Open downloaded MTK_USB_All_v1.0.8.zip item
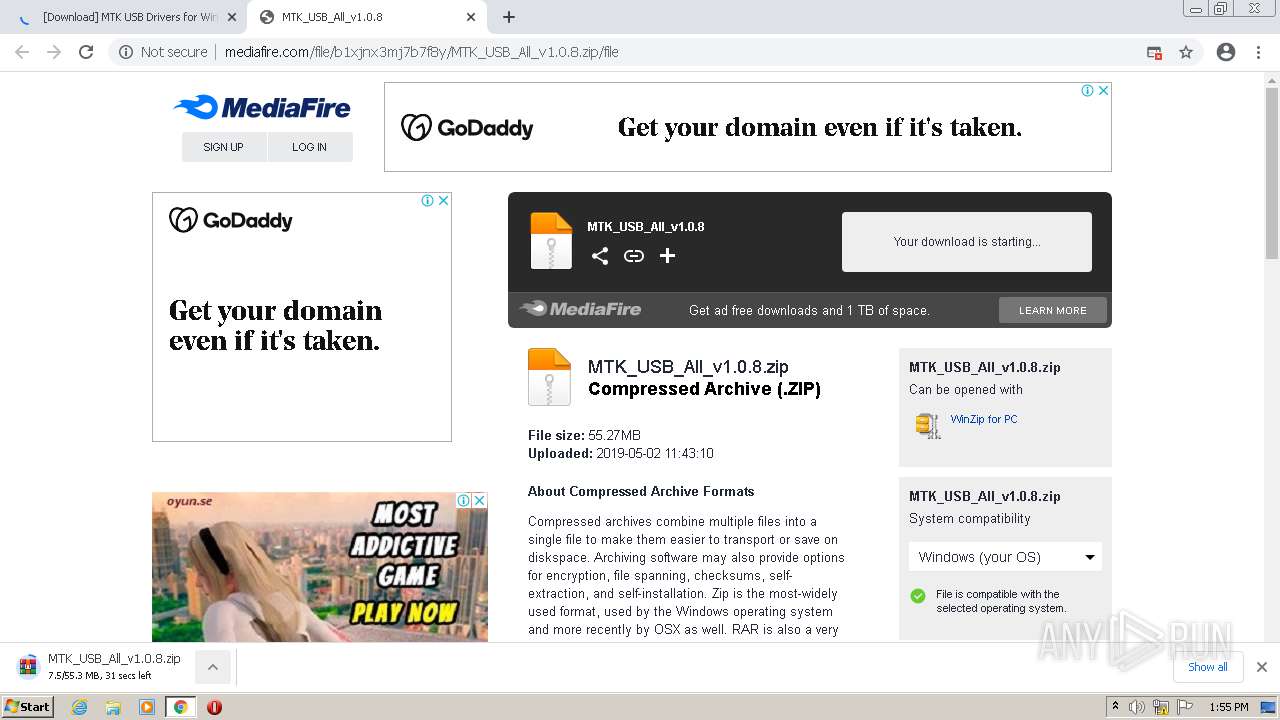This screenshot has height=720, width=1280. click(101, 667)
